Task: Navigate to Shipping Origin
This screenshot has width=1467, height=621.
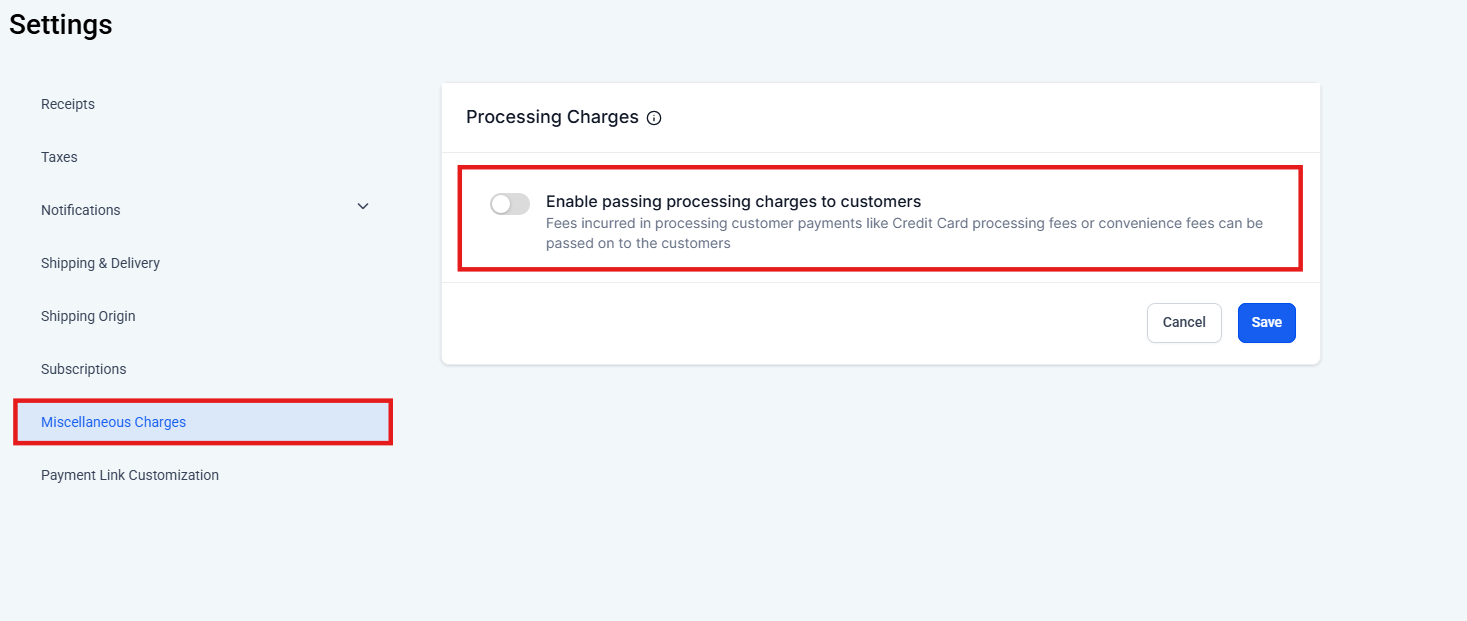Action: (x=88, y=316)
